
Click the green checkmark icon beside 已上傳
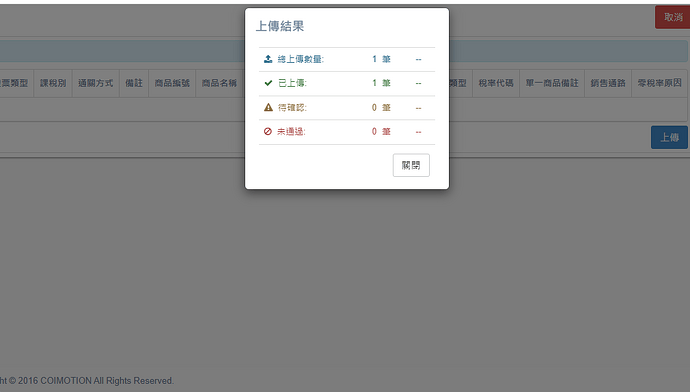pyautogui.click(x=268, y=83)
